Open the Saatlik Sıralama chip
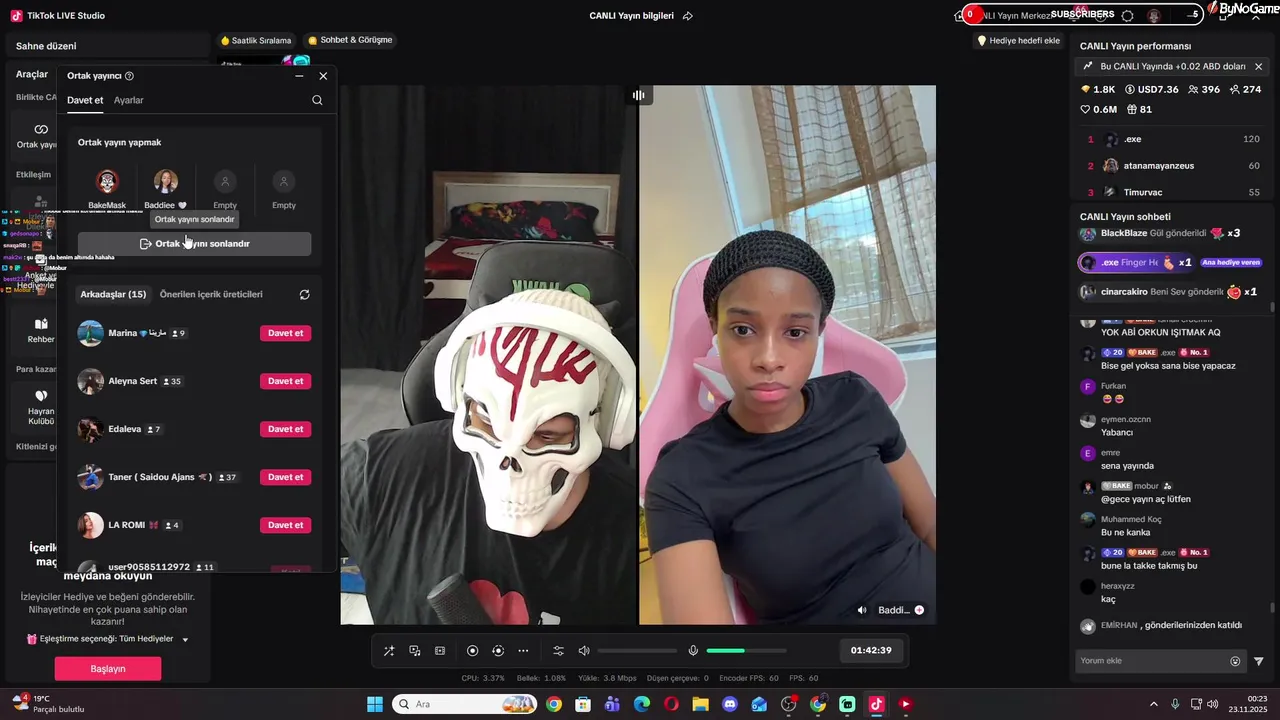The height and width of the screenshot is (720, 1280). click(256, 41)
